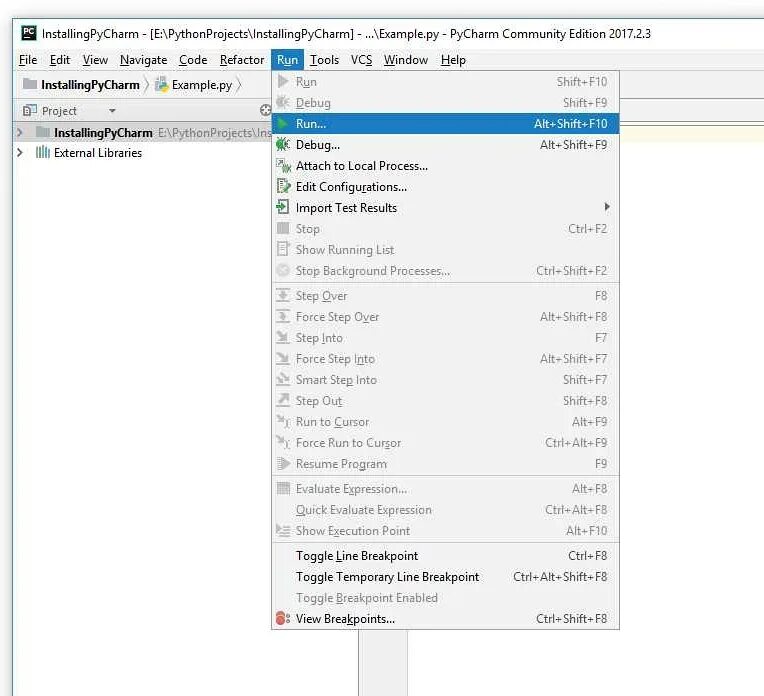The width and height of the screenshot is (764, 696).
Task: Click the grayed Step Into icon
Action: click(x=283, y=338)
